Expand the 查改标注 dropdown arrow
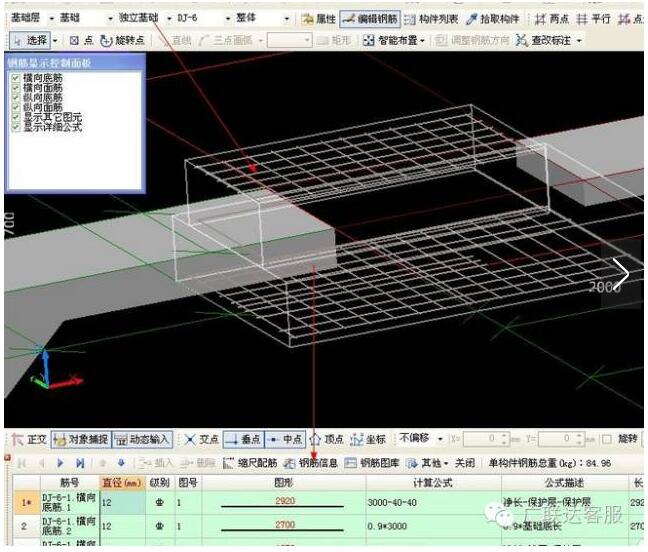648x552 pixels. tap(579, 41)
